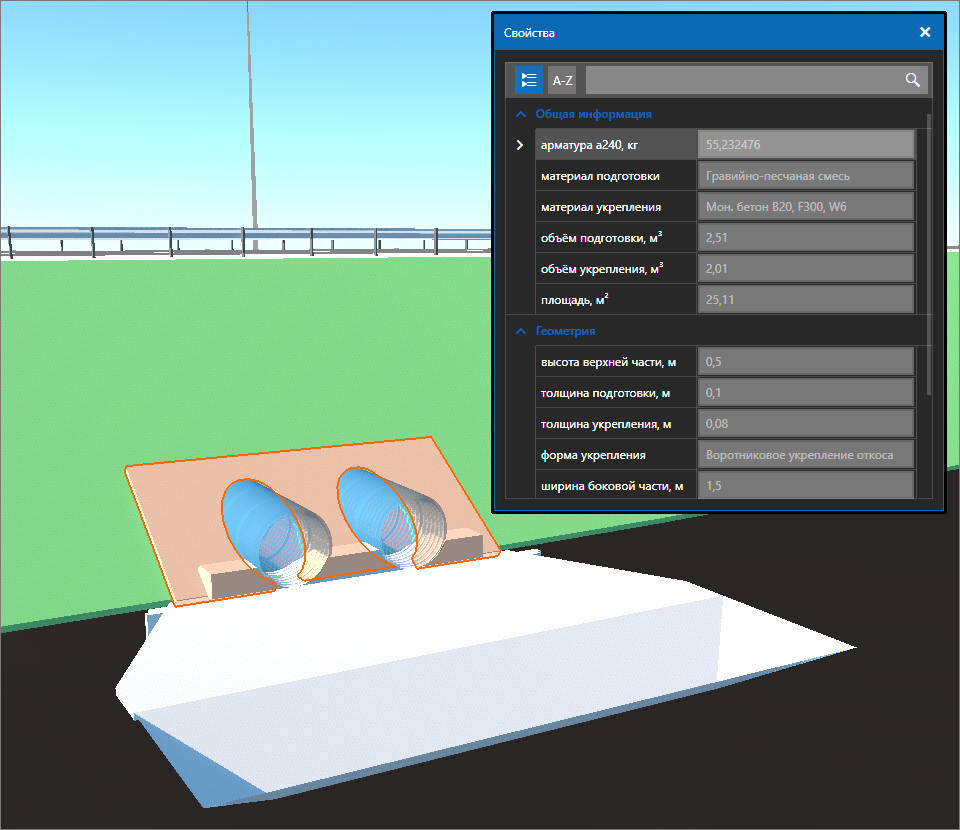Select the толщина подготовки label

click(605, 393)
